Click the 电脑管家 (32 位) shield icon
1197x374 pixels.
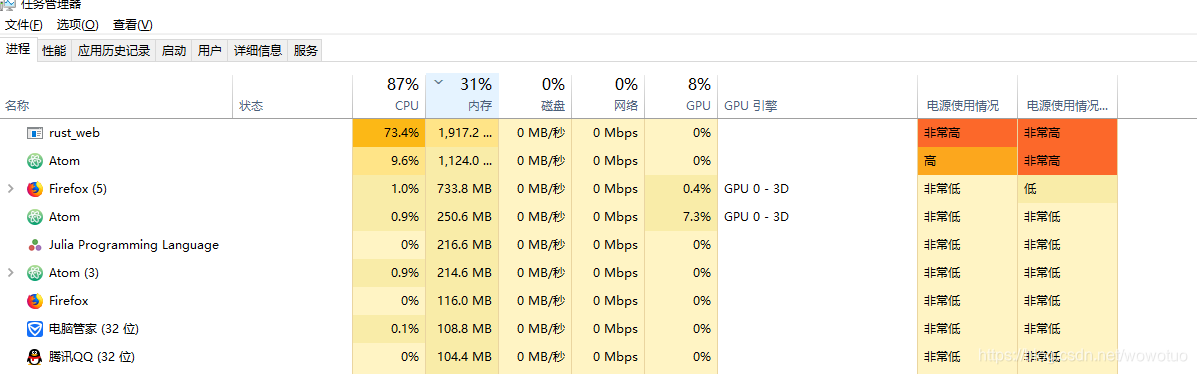[x=34, y=329]
